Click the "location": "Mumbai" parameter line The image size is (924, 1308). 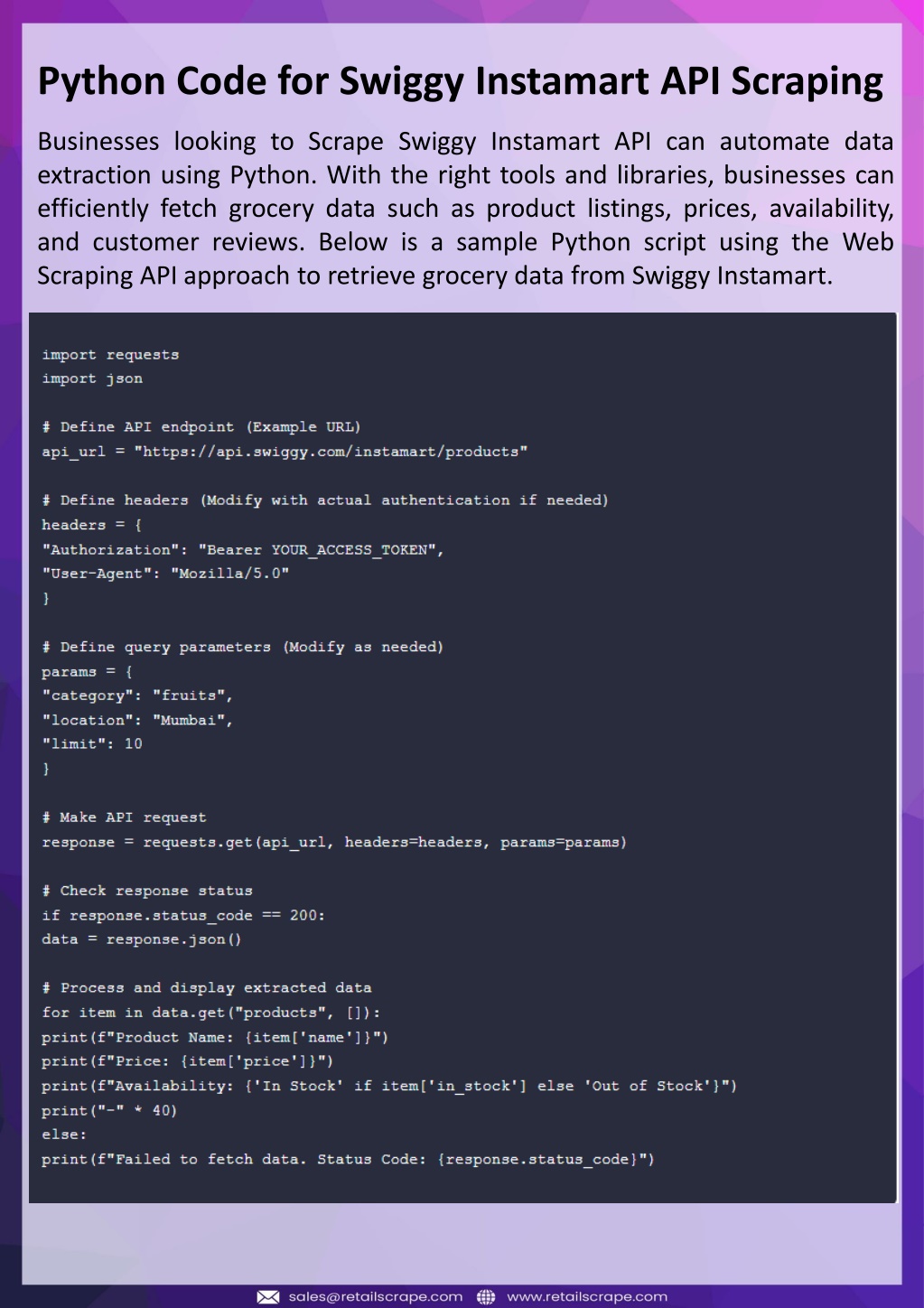point(137,720)
